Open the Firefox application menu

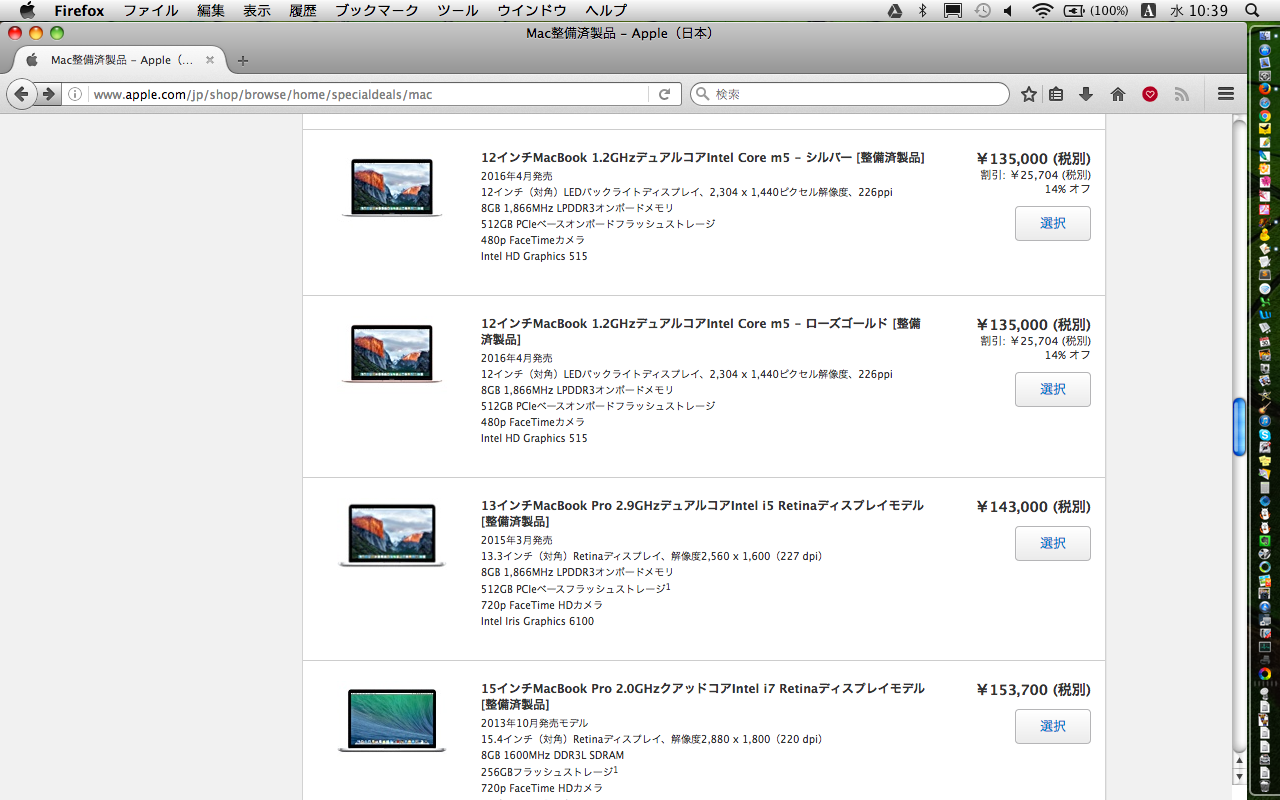coord(79,10)
